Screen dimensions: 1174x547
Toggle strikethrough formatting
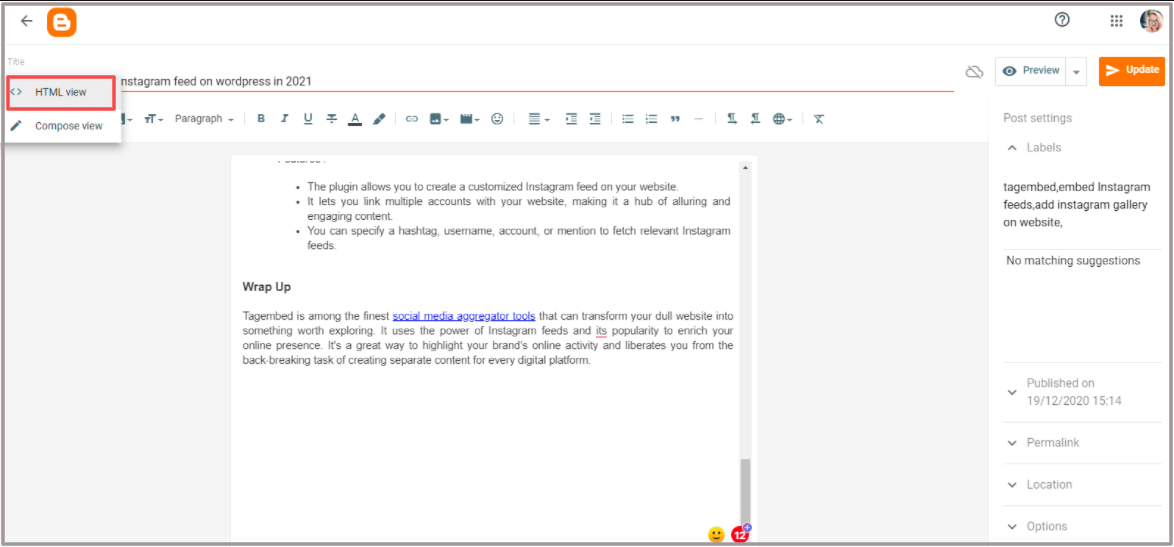click(x=332, y=118)
